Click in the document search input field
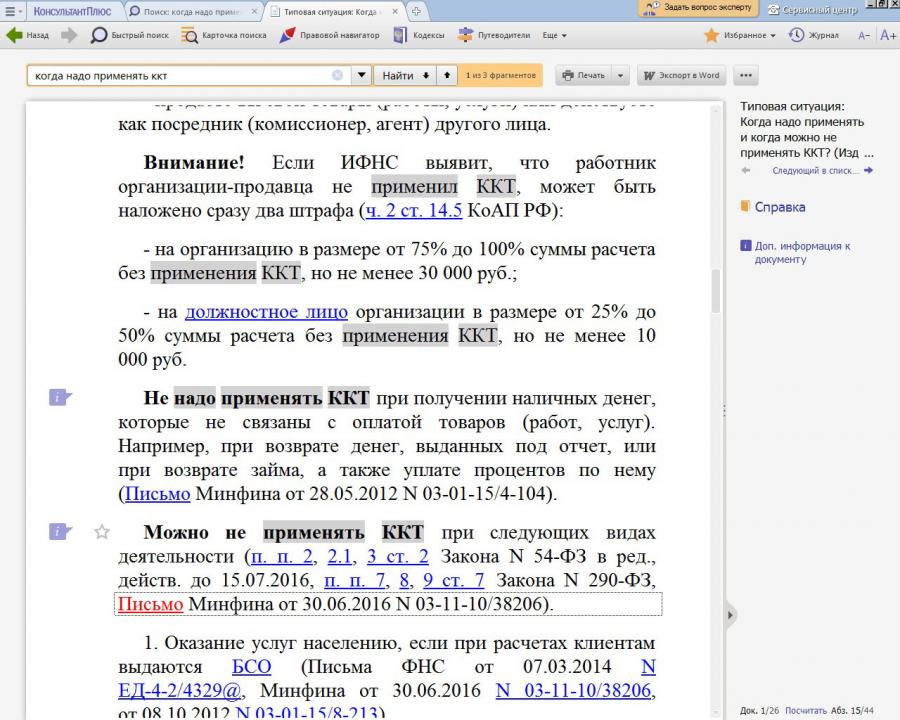The width and height of the screenshot is (900, 720). click(180, 75)
